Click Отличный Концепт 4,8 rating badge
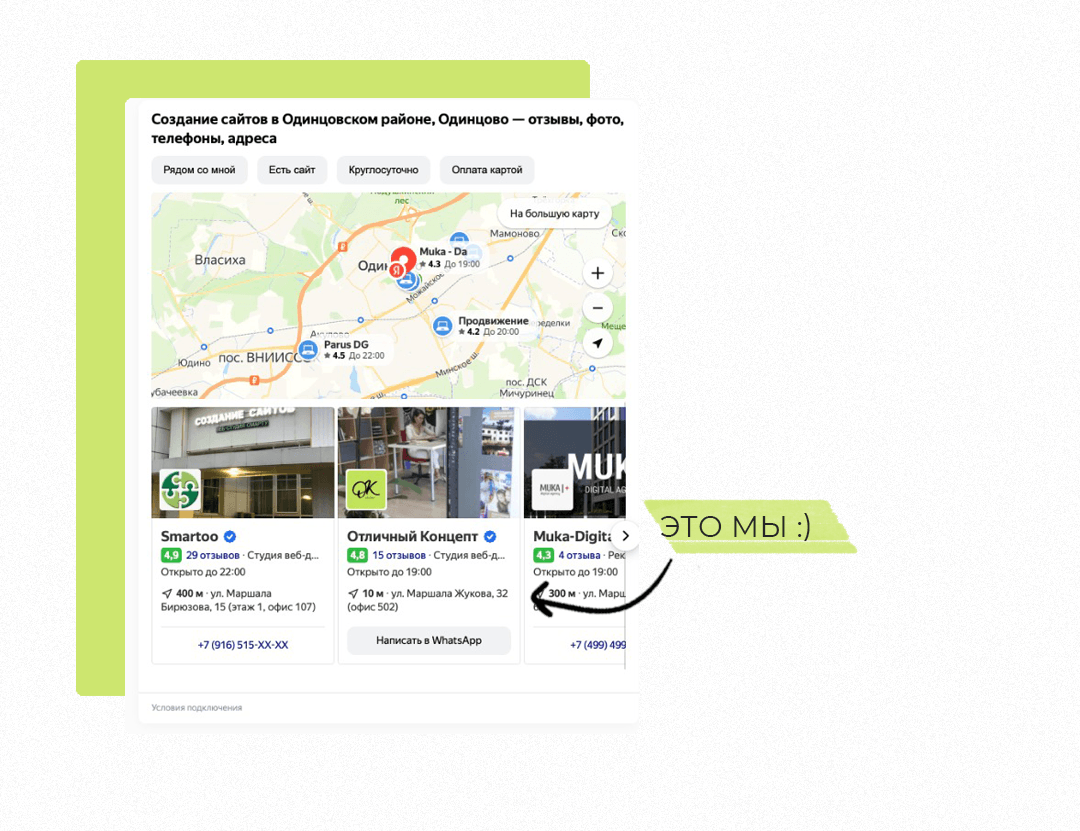1080x831 pixels. pyautogui.click(x=357, y=555)
